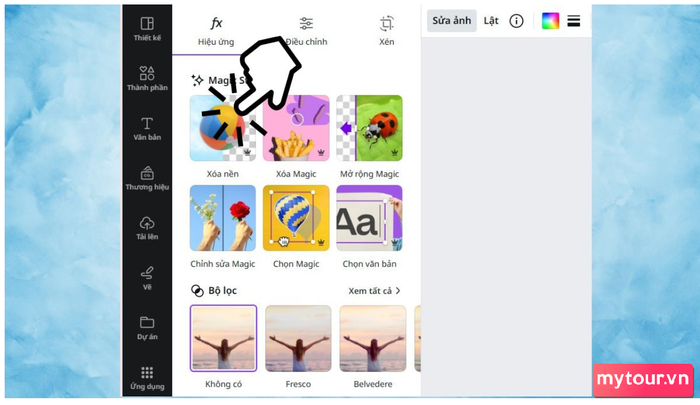This screenshot has height=405, width=700.
Task: Select the Văn bản text tool
Action: [147, 129]
